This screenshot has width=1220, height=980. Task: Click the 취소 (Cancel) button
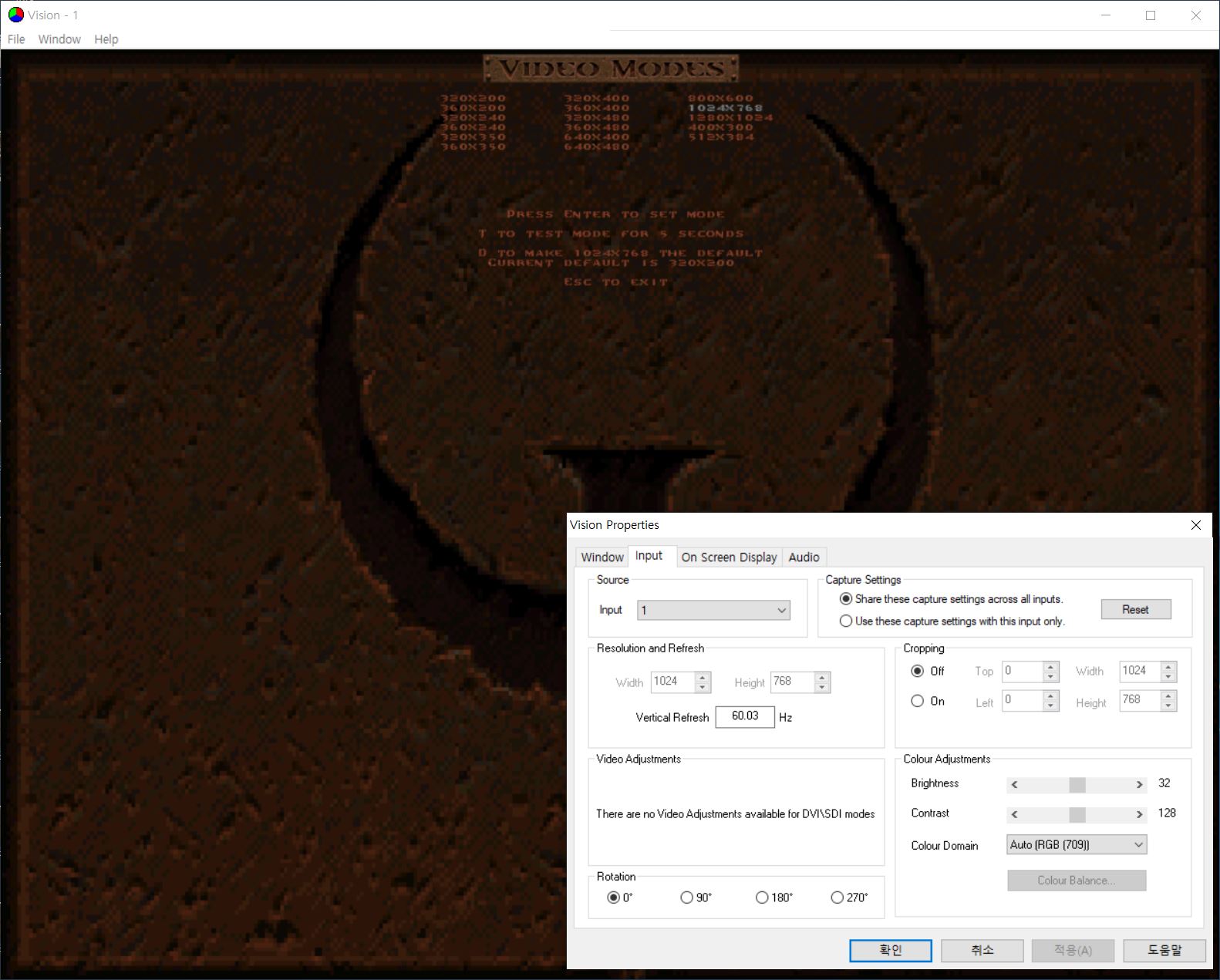click(x=982, y=950)
